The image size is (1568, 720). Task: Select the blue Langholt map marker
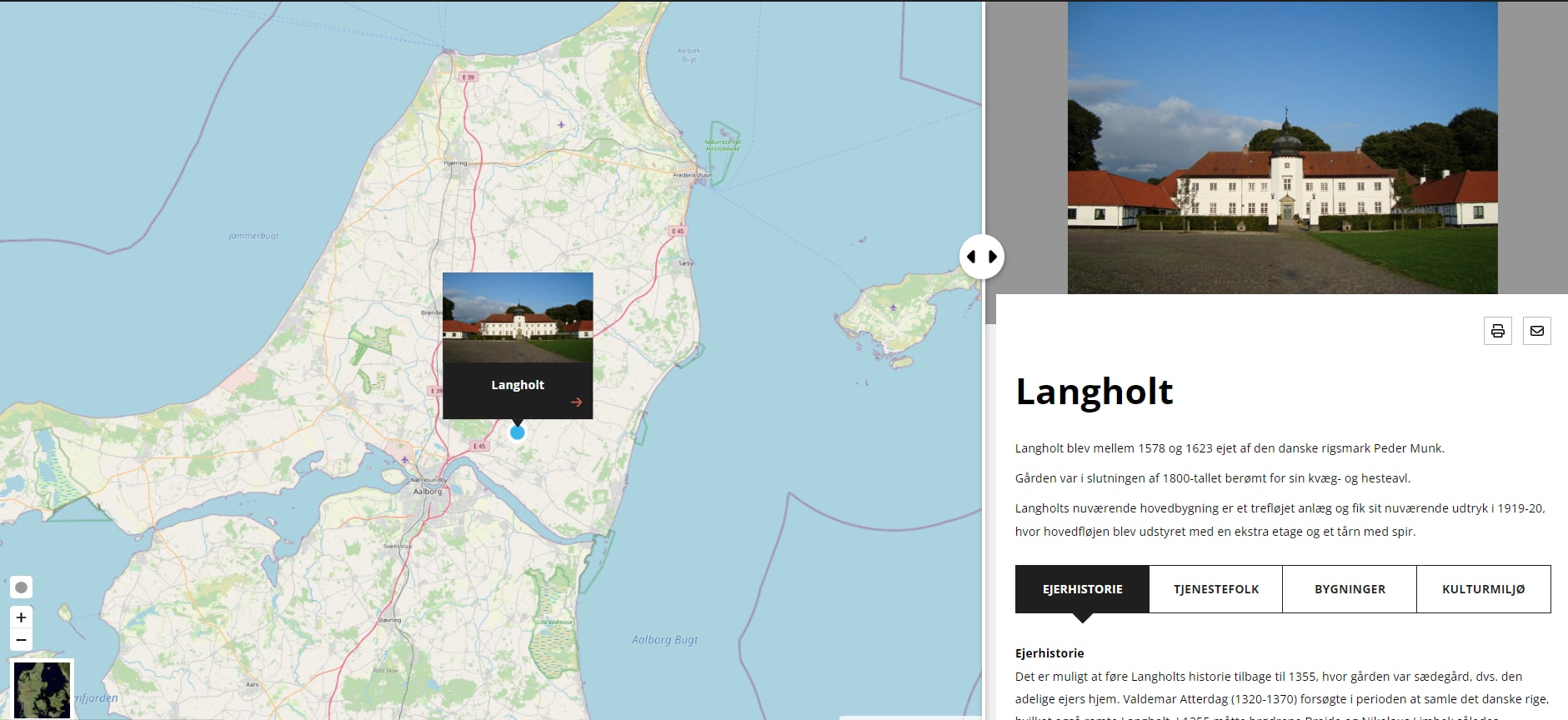(517, 432)
